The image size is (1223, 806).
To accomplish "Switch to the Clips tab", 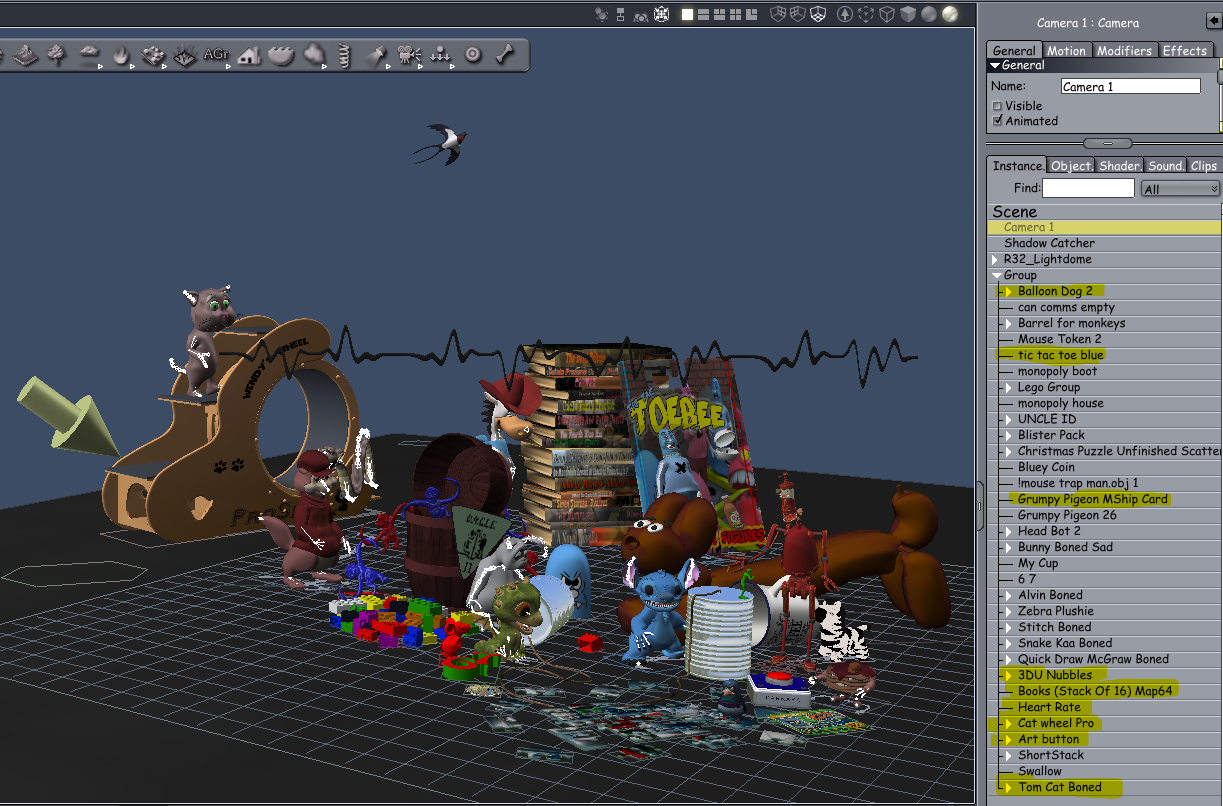I will [x=1204, y=166].
